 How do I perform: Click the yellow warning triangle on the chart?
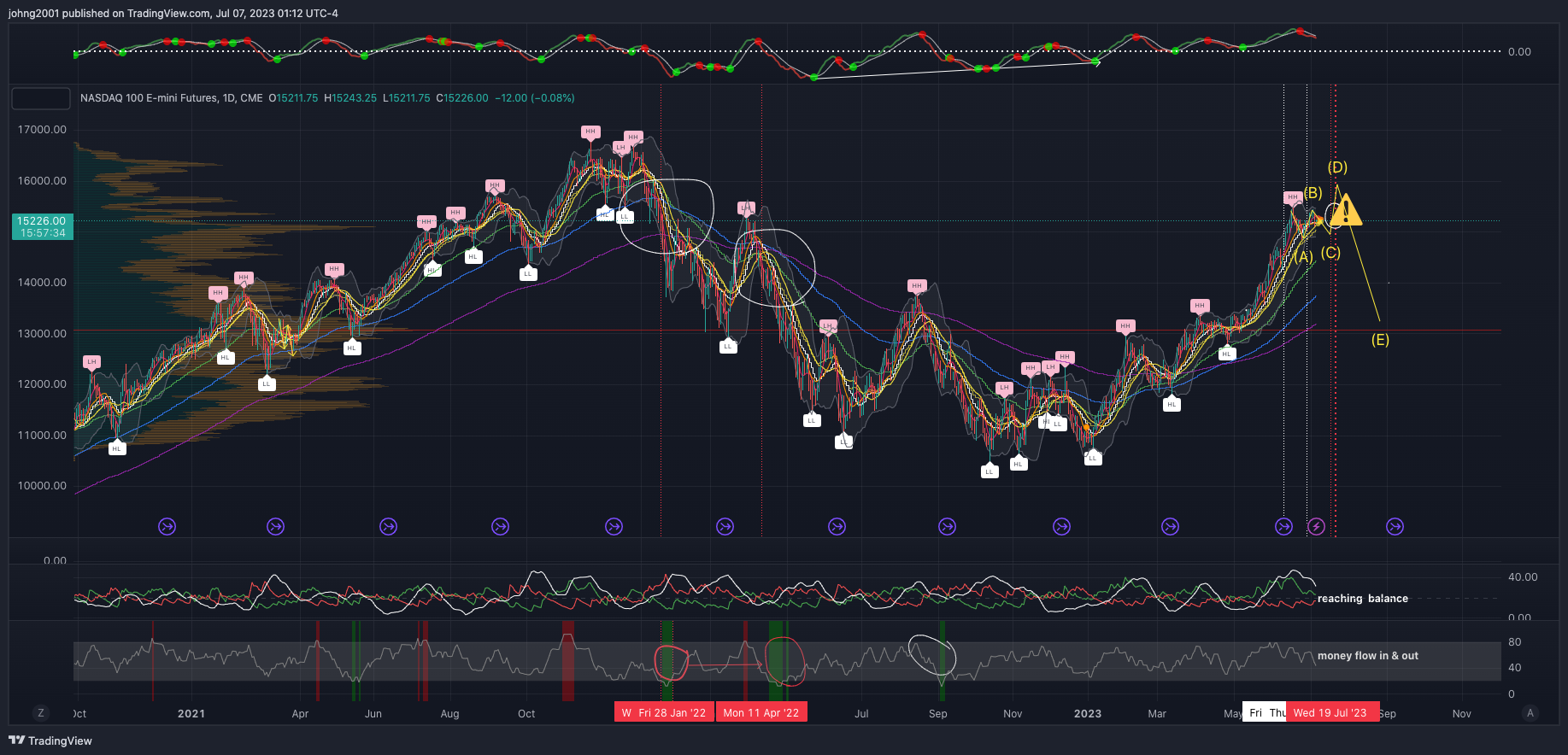pos(1345,210)
